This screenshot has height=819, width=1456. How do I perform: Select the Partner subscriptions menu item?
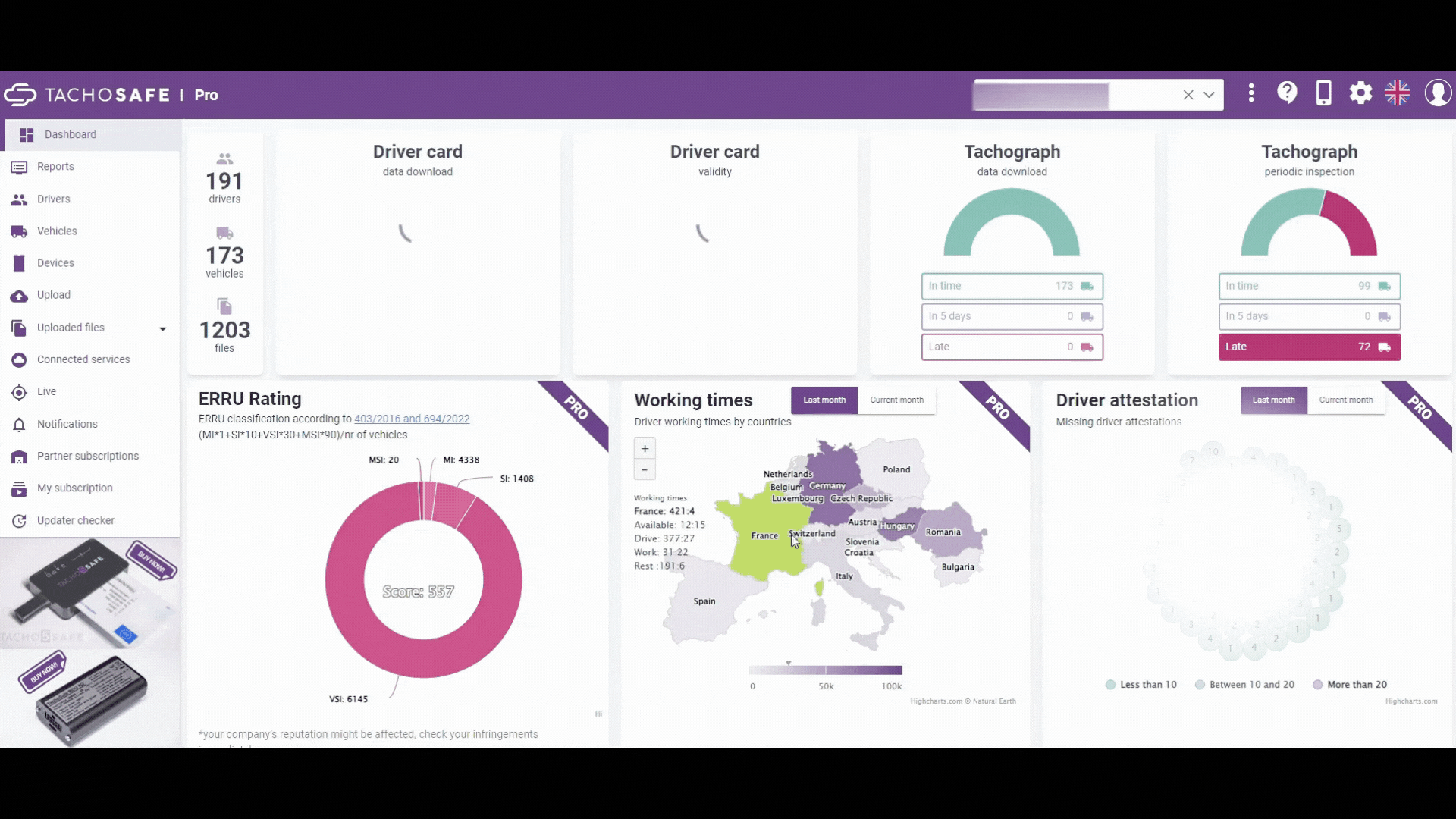click(x=88, y=455)
